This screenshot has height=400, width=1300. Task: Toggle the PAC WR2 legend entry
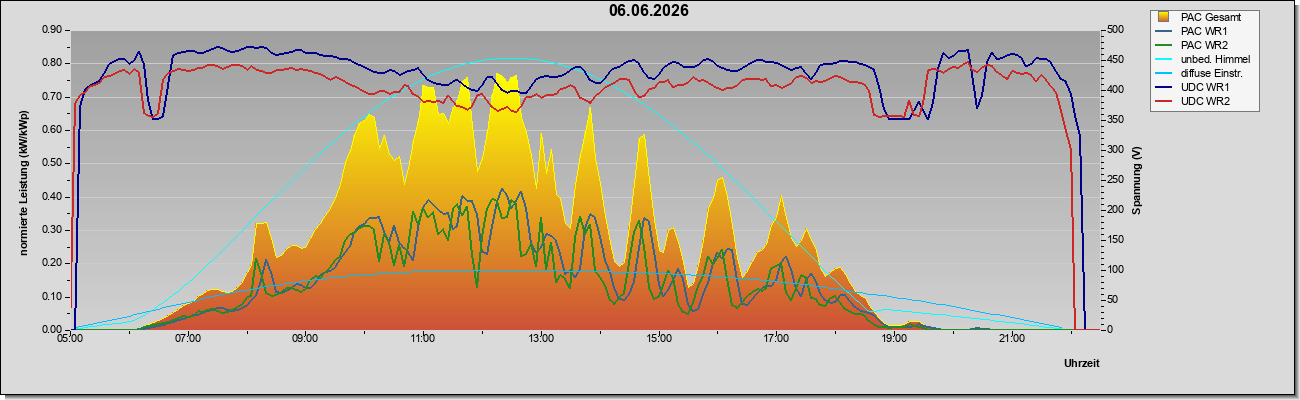pyautogui.click(x=1204, y=45)
